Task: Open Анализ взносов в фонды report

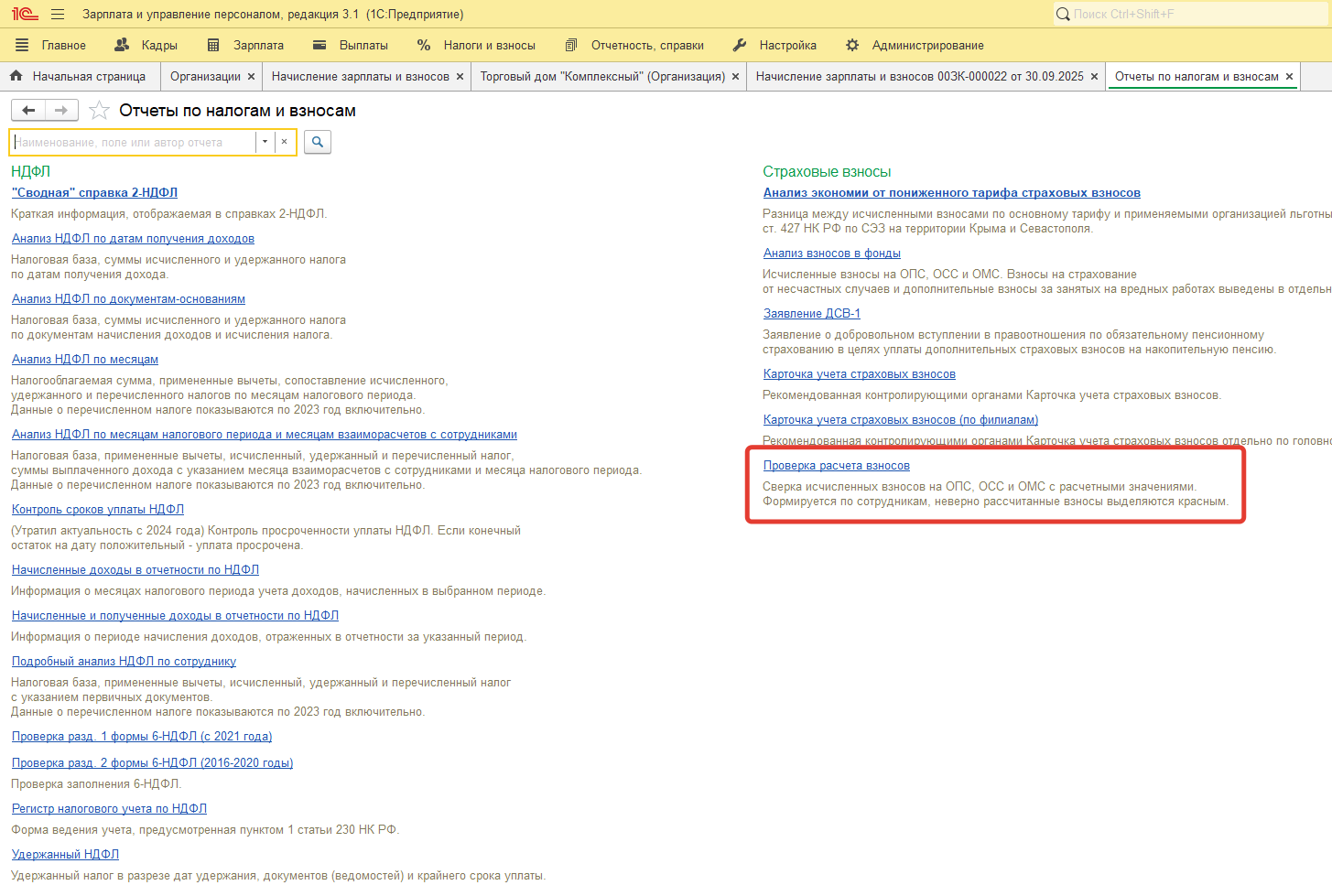Action: point(831,254)
